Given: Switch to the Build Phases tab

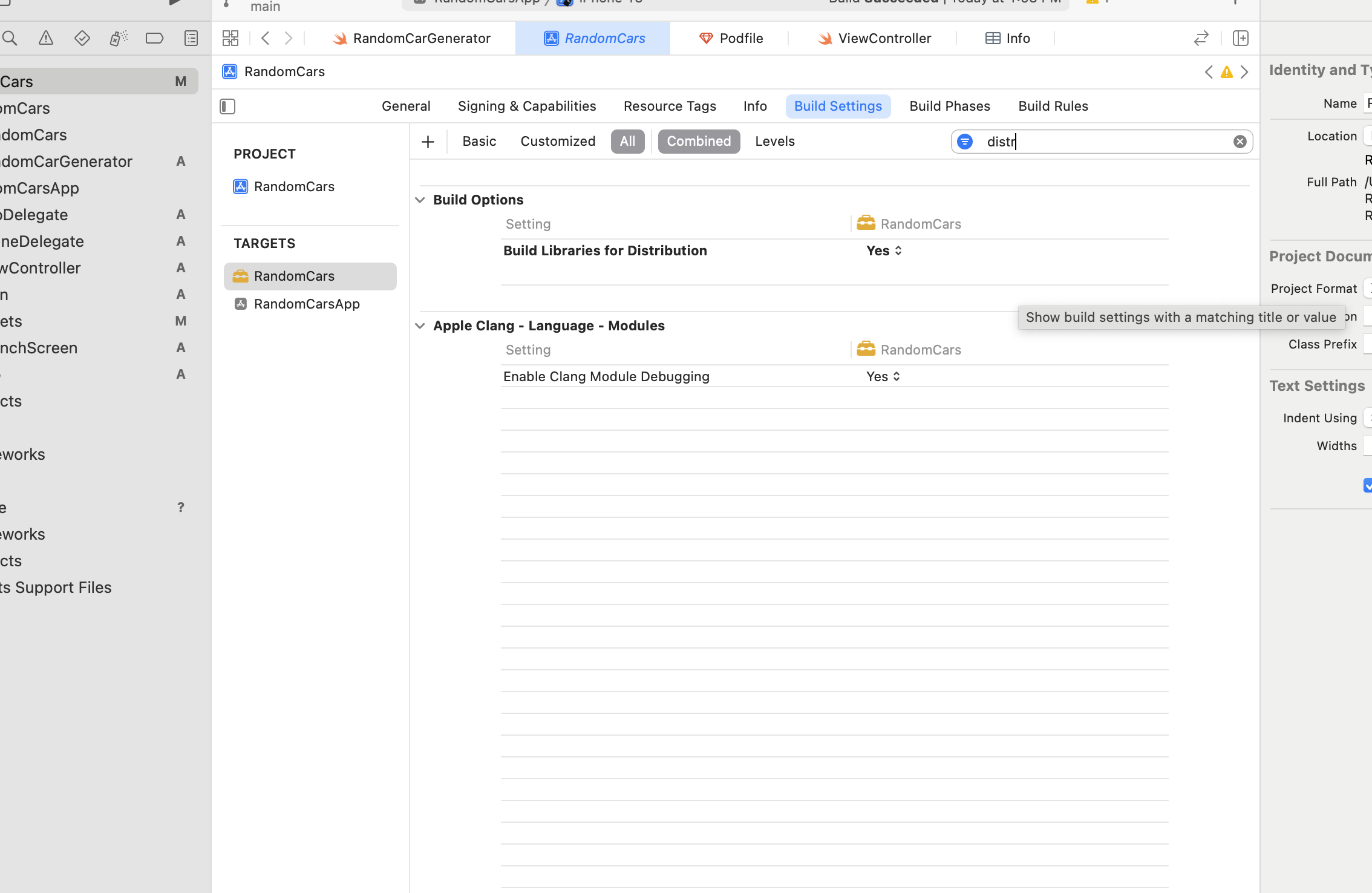Looking at the screenshot, I should pos(949,106).
